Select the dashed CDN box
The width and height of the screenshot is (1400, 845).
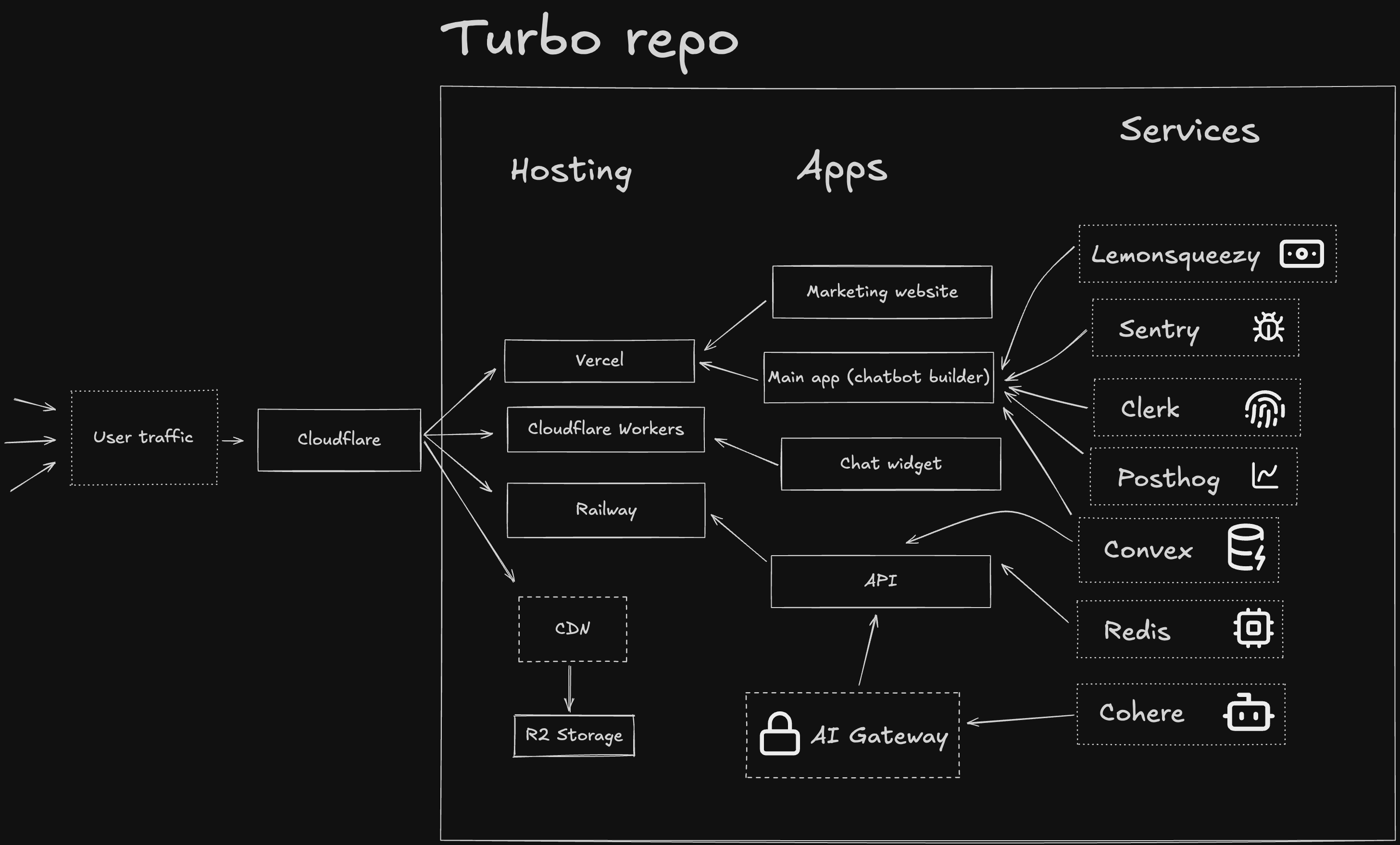(x=573, y=629)
